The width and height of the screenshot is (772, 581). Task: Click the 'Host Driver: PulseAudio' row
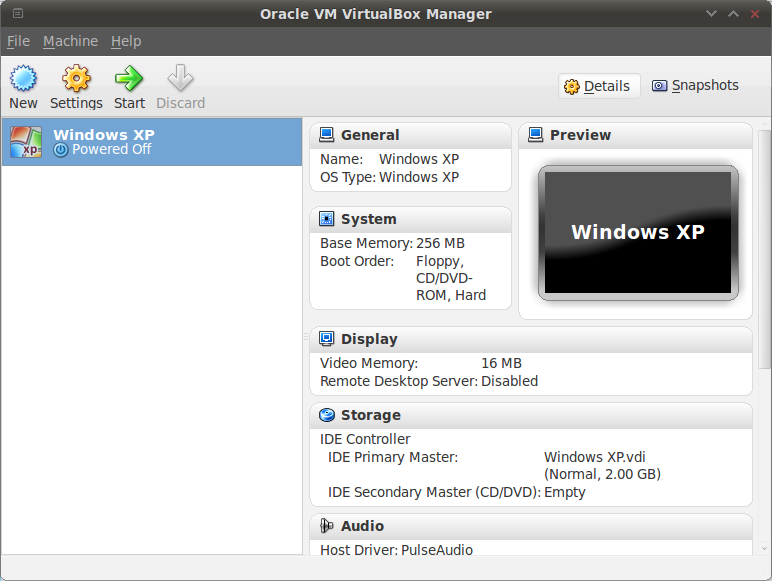pyautogui.click(x=396, y=549)
